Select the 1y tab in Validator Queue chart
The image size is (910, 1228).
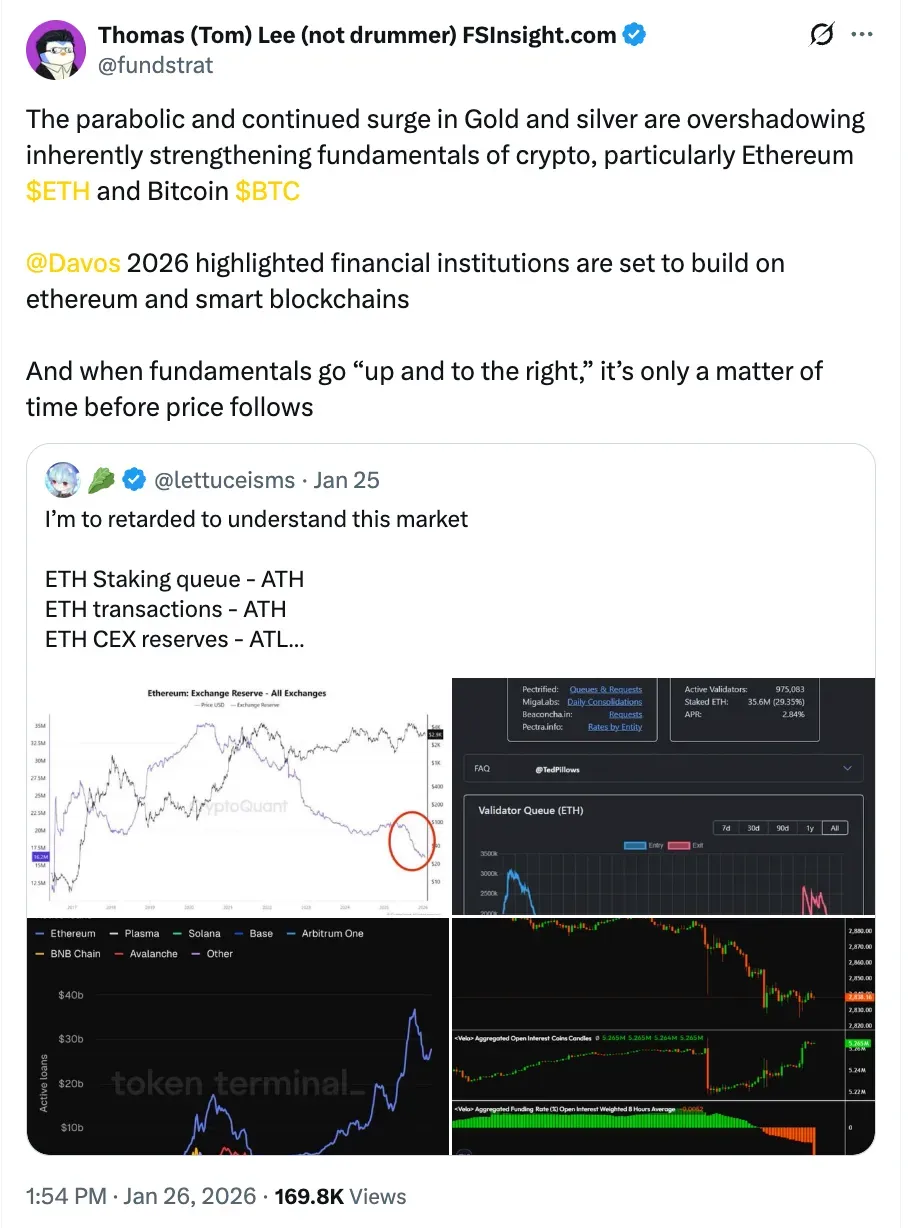(x=810, y=827)
